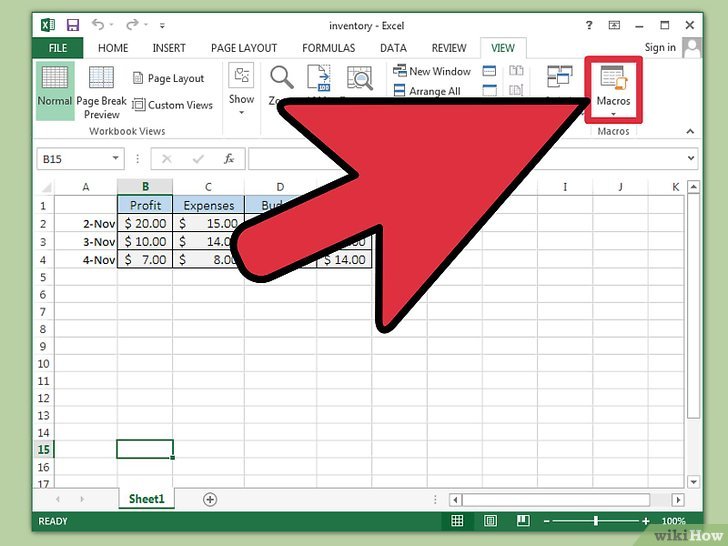
Task: Save the workbook with floppy icon
Action: pos(73,25)
